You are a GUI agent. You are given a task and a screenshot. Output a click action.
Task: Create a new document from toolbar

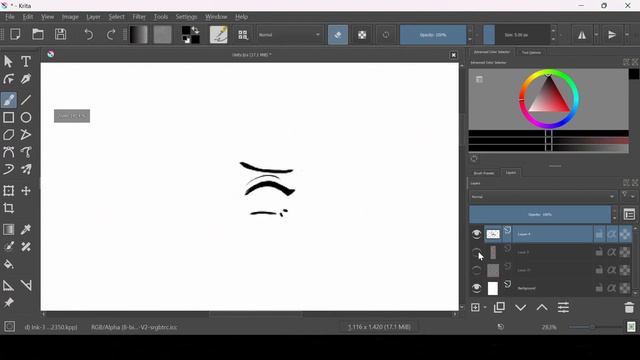click(16, 34)
